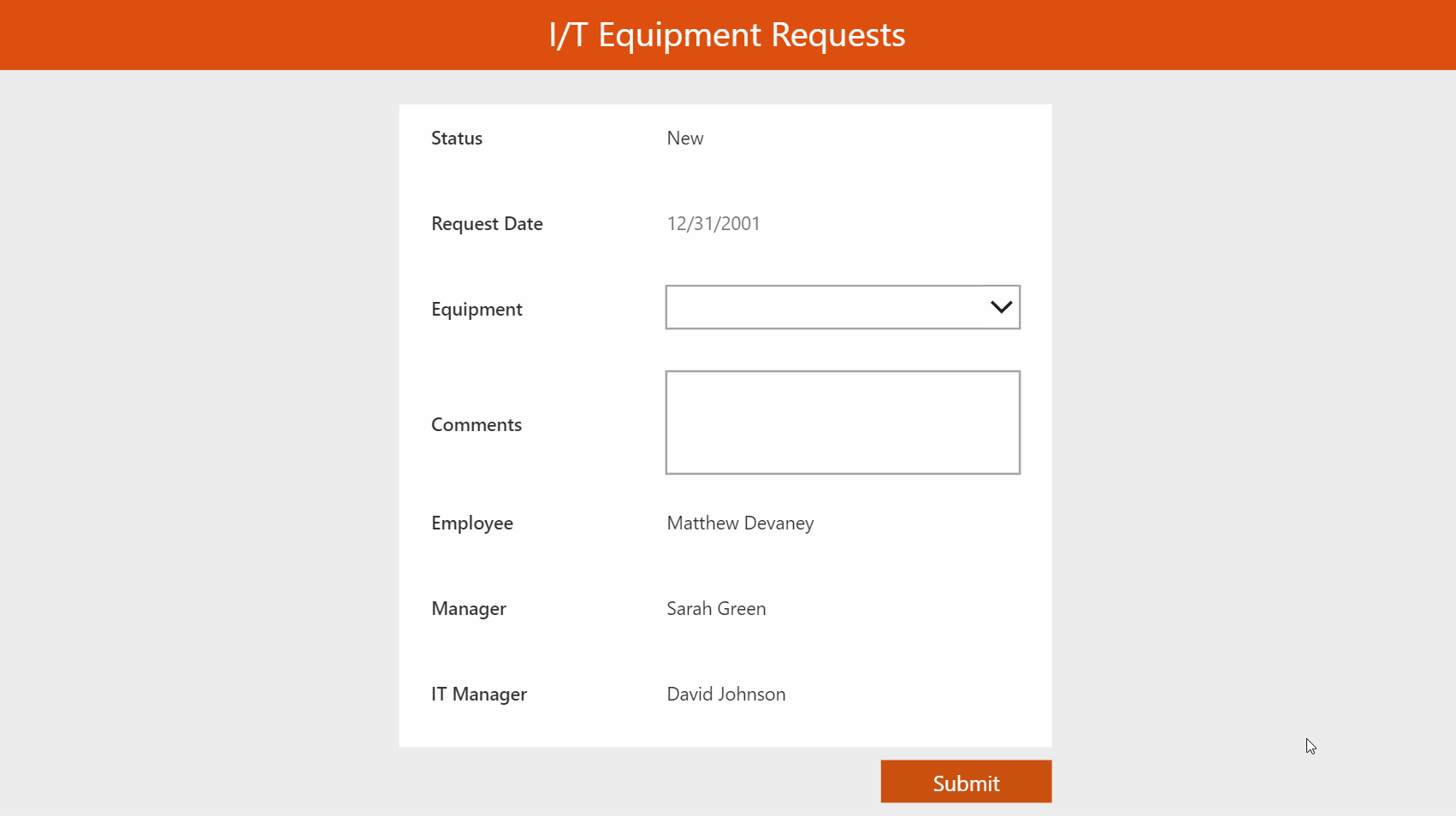Open the Equipment selection list
Screen dimensions: 1456x816
(843, 307)
